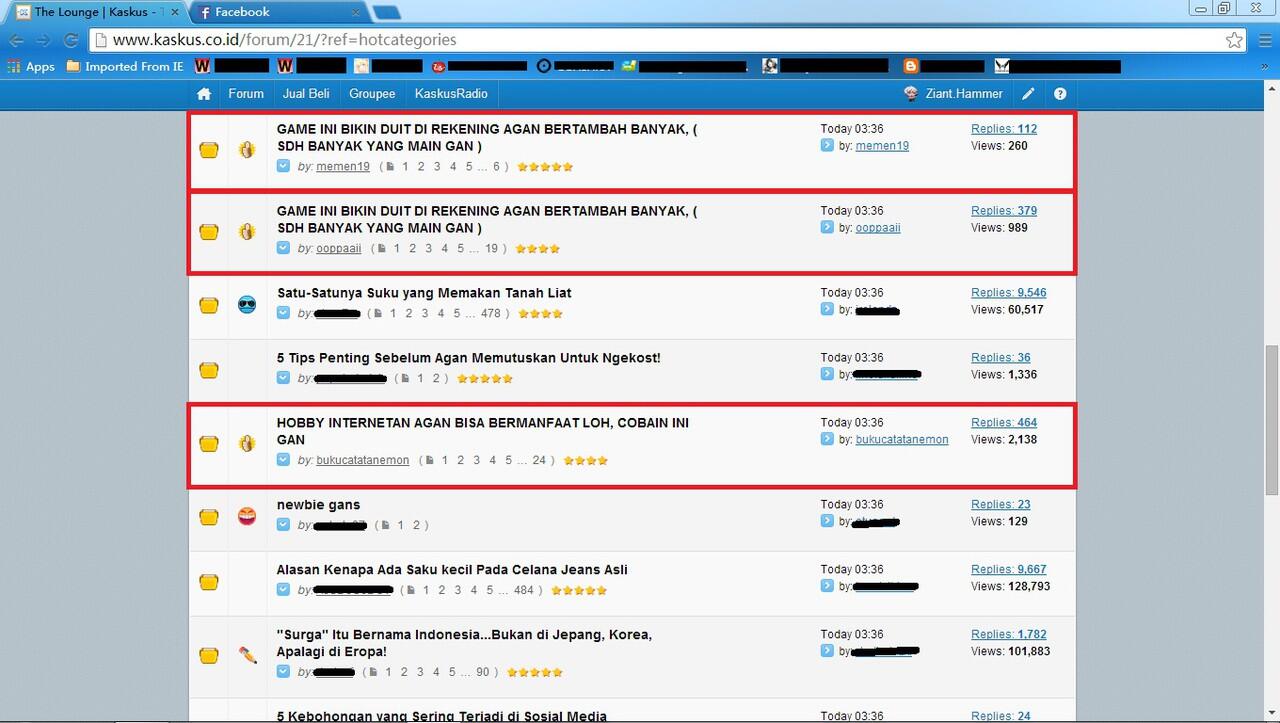Open thread starter bukucatatanemon's profile link

coord(363,461)
